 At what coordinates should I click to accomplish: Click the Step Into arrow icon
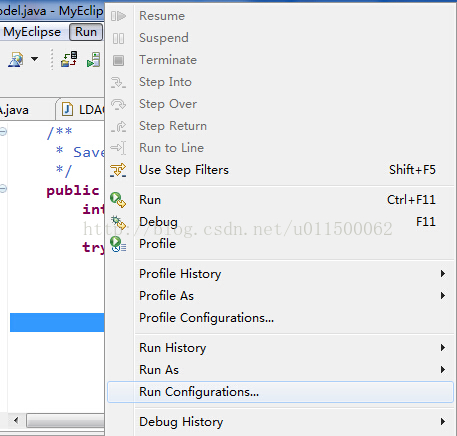(x=118, y=82)
